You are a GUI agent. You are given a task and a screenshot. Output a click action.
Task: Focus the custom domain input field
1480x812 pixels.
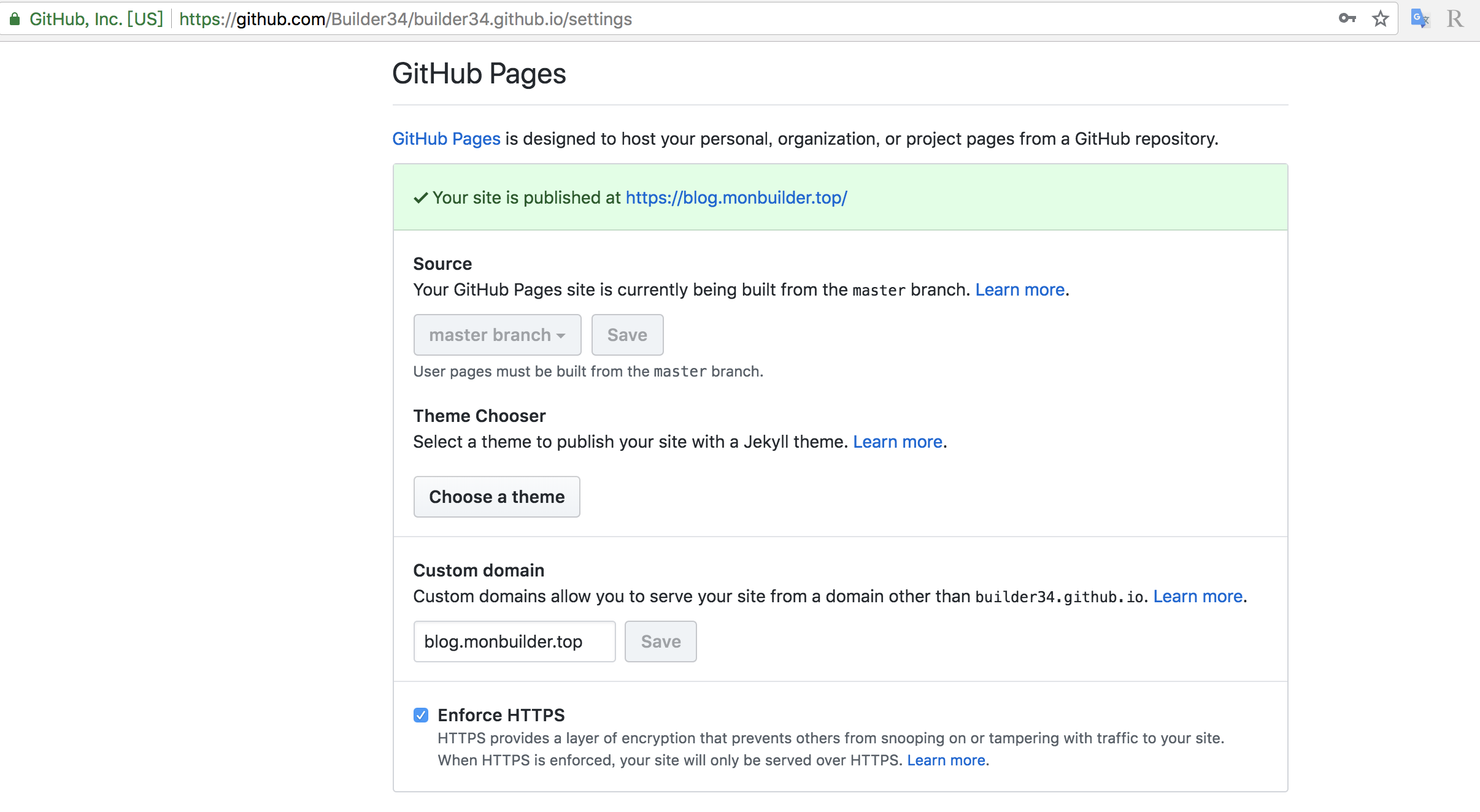[515, 642]
